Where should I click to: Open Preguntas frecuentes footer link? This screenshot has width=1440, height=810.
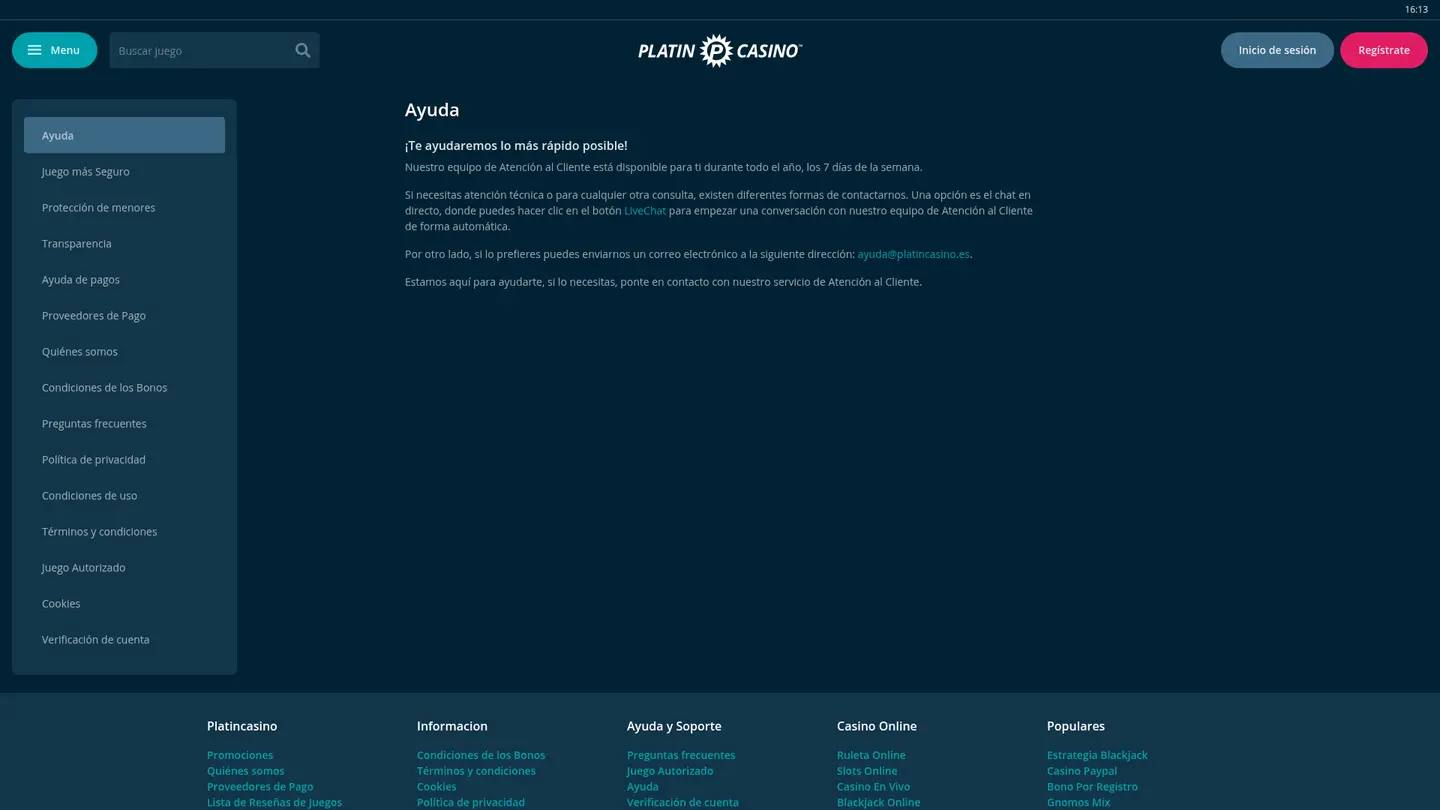(681, 755)
